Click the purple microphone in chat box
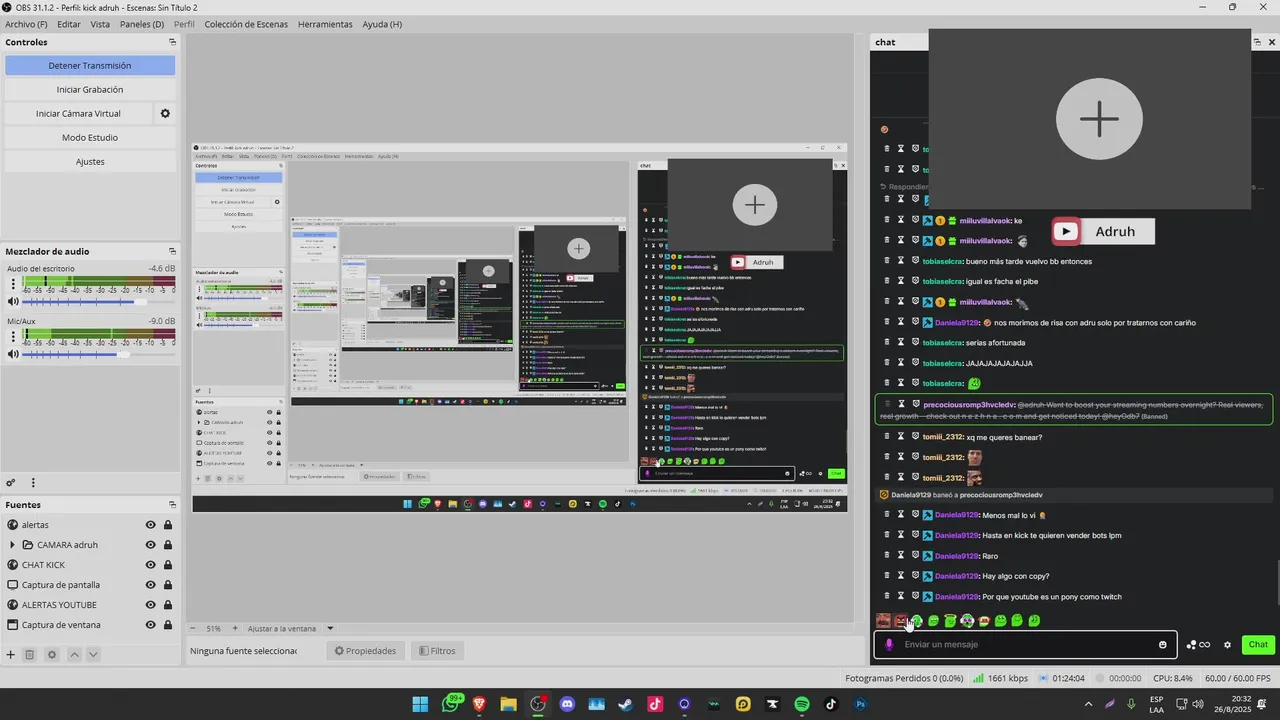Viewport: 1280px width, 720px height. pos(889,645)
